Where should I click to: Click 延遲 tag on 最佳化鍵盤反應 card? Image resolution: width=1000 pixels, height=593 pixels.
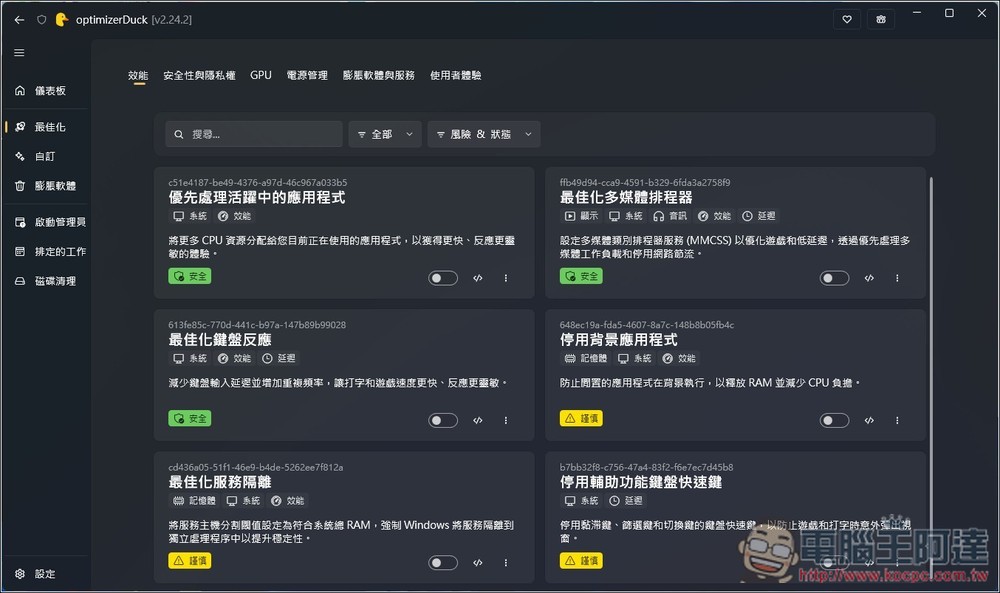(x=279, y=358)
